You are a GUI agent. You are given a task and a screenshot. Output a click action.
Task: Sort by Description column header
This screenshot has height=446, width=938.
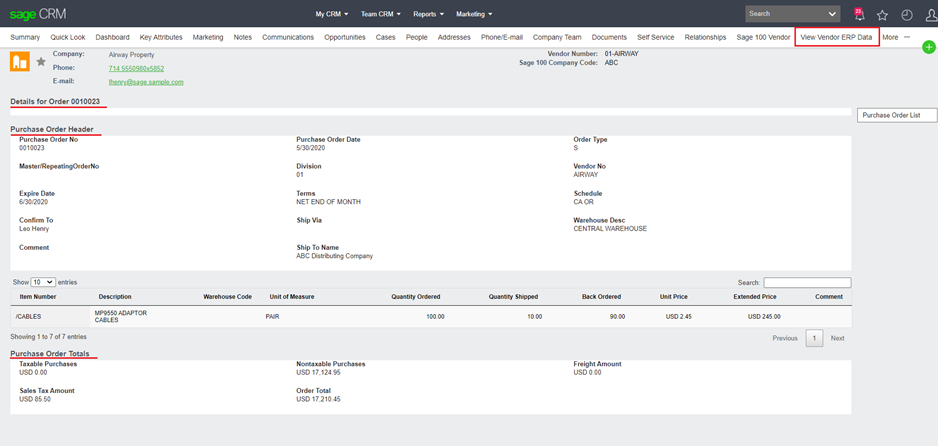(115, 297)
